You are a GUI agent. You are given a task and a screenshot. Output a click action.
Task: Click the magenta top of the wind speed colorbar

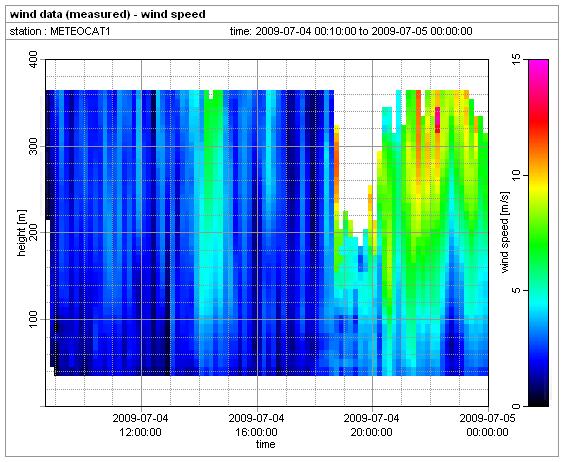click(538, 65)
